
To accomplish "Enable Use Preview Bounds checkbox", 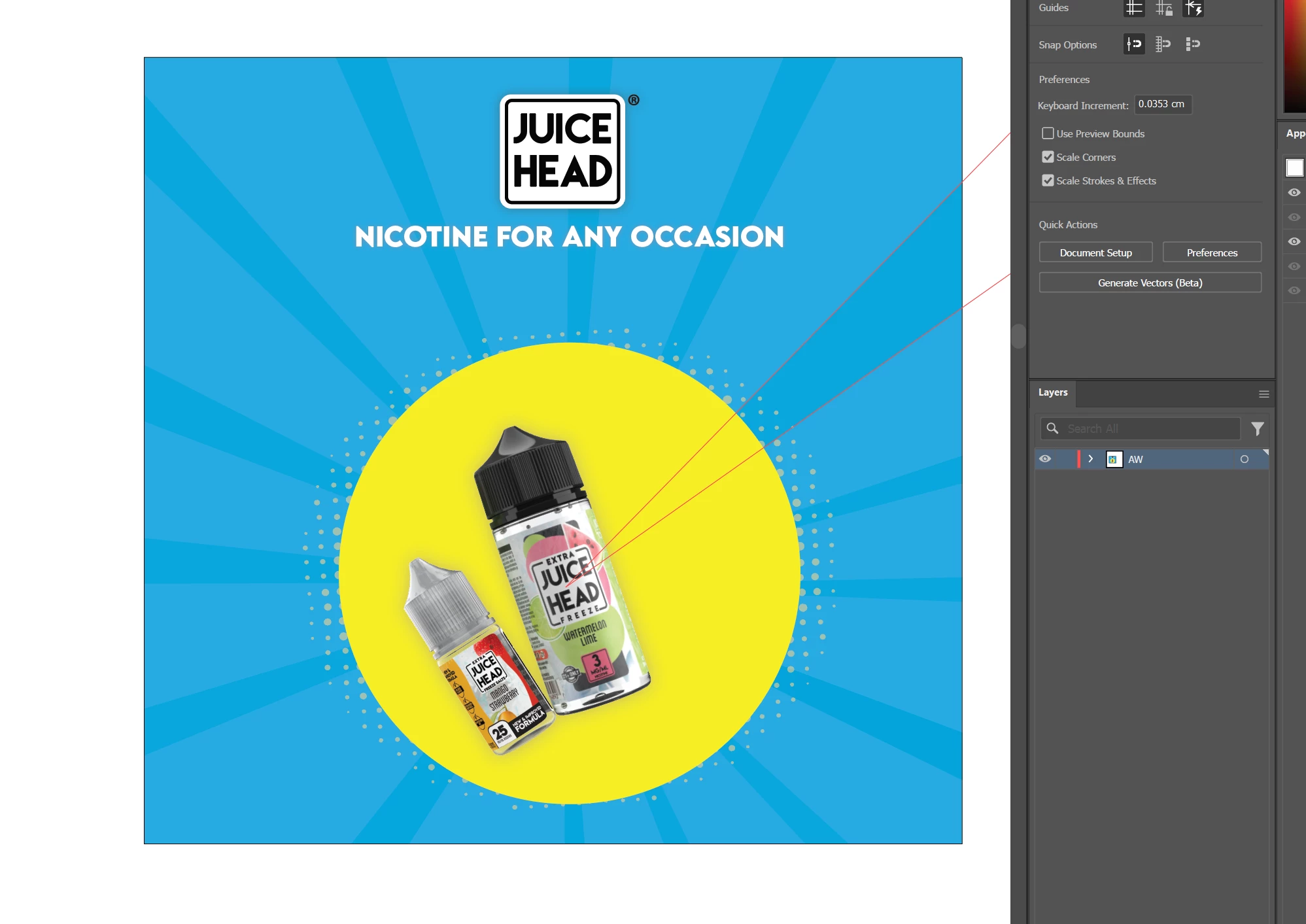I will tap(1048, 133).
